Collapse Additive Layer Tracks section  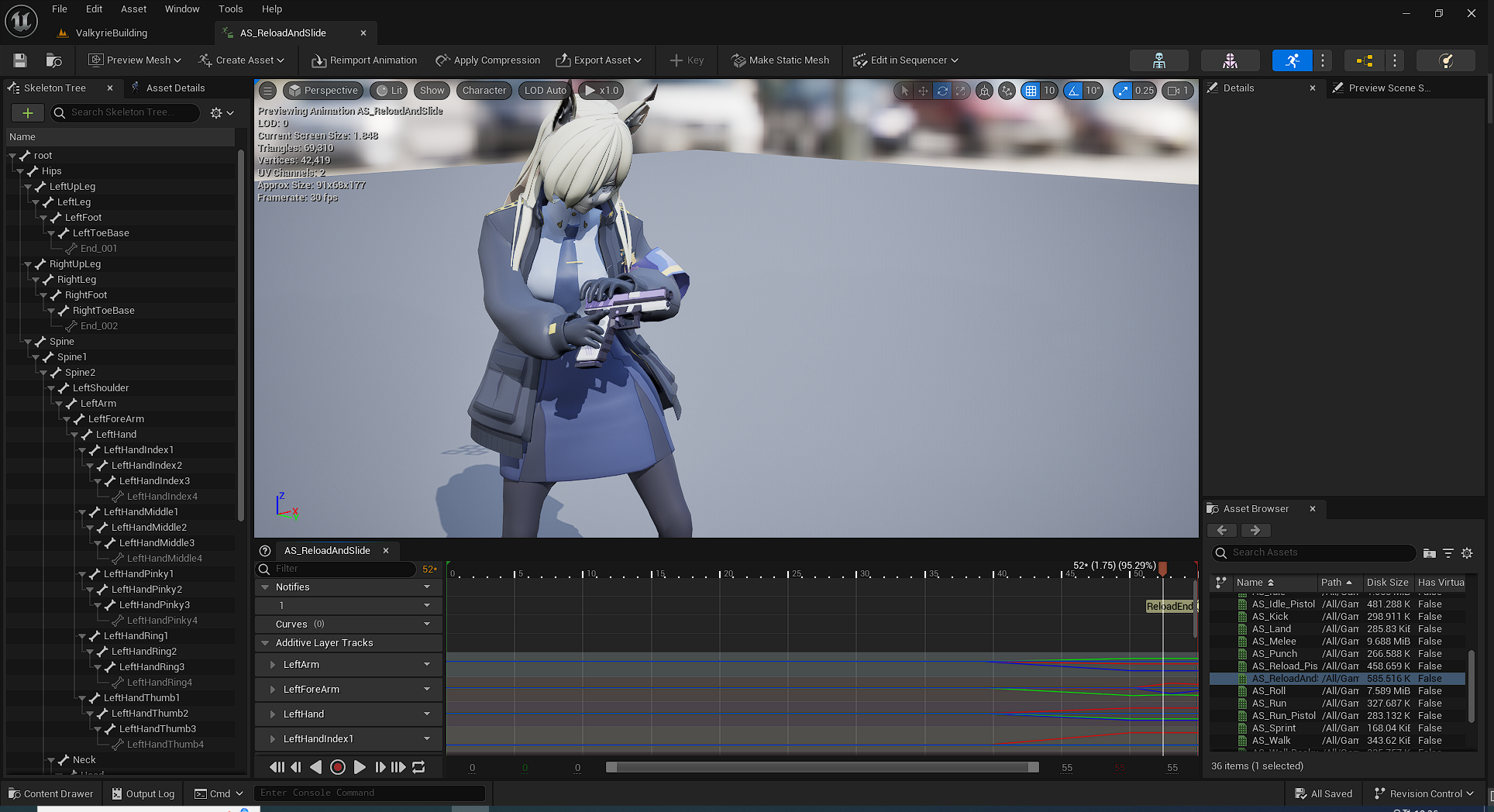pyautogui.click(x=266, y=643)
